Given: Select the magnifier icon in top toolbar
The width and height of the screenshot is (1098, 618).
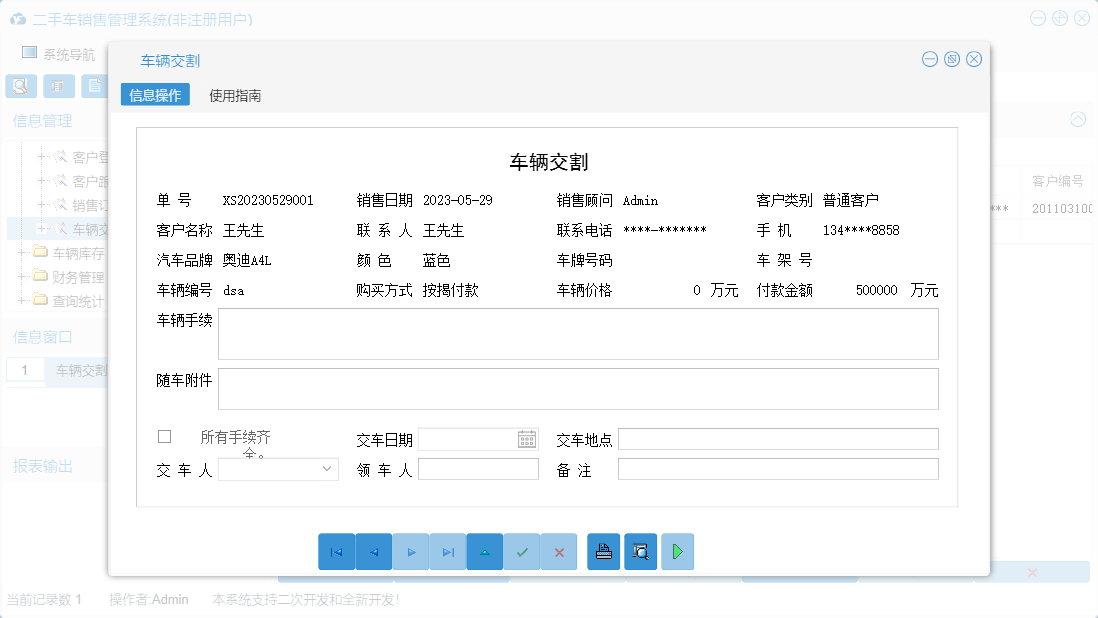Looking at the screenshot, I should (20, 86).
